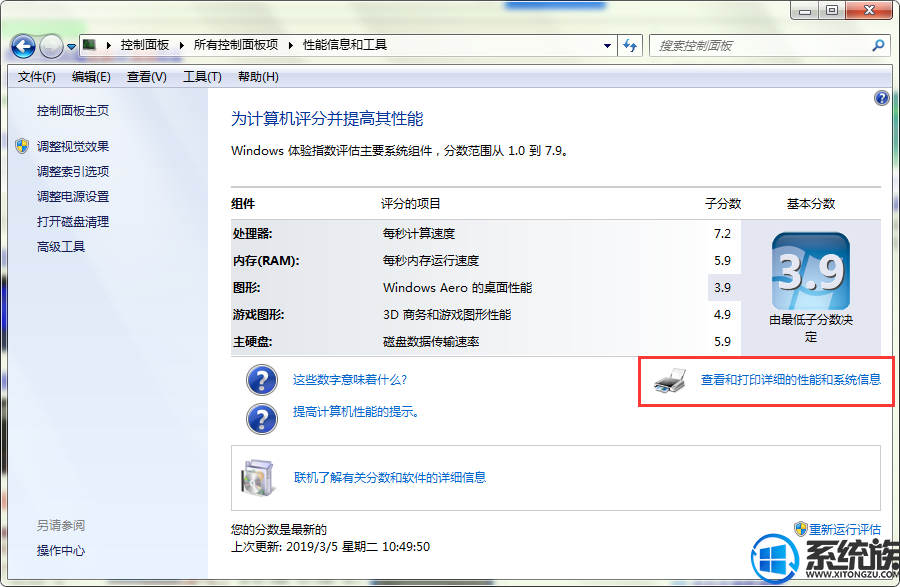Go to 控制面板主页
The image size is (900, 587).
tap(73, 111)
